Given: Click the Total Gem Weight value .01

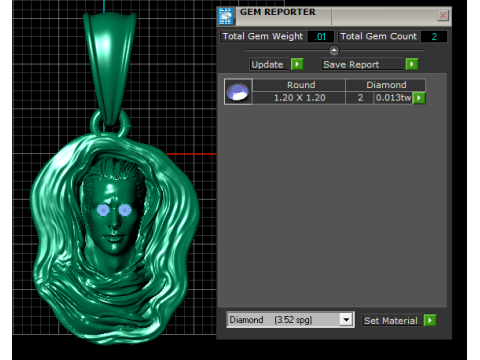Looking at the screenshot, I should [x=321, y=37].
